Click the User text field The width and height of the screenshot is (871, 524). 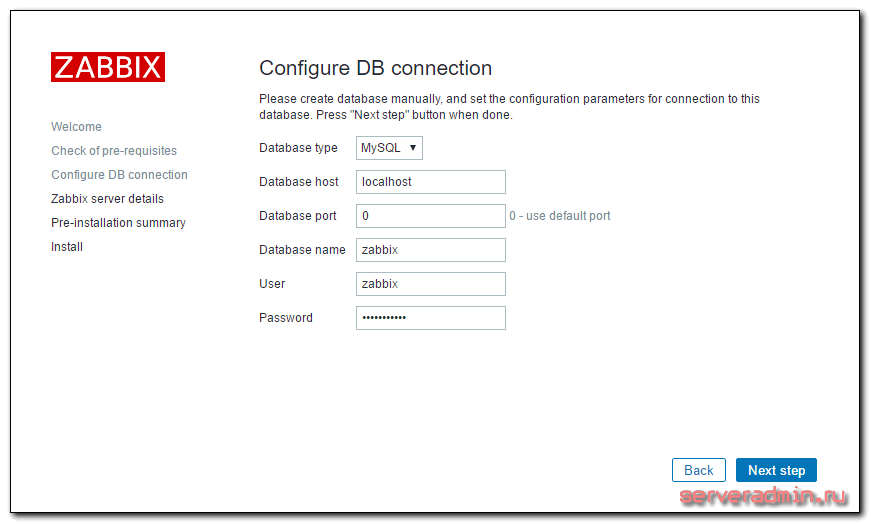pos(430,284)
